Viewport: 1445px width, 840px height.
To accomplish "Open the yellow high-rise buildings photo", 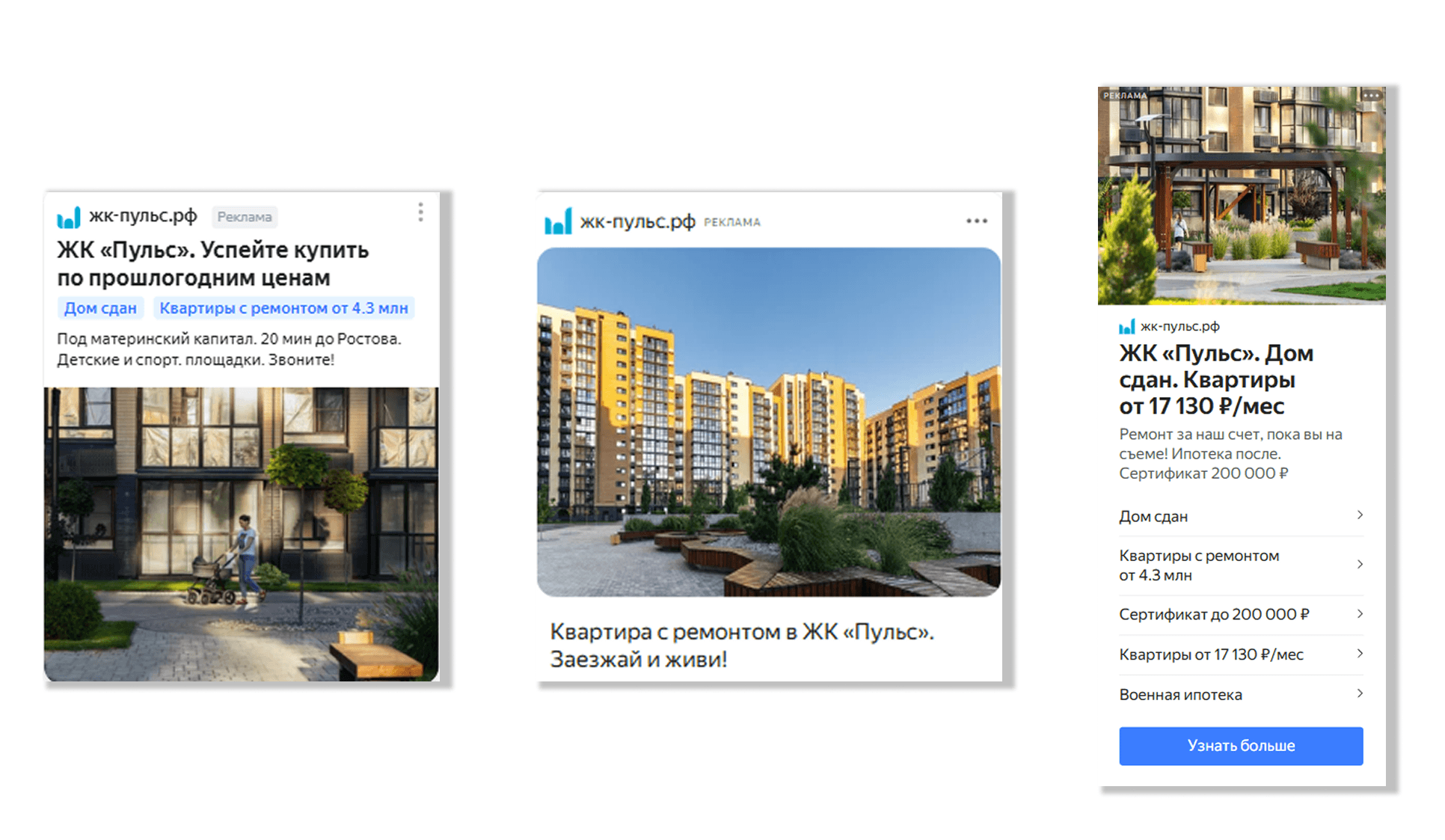I will pos(769,422).
